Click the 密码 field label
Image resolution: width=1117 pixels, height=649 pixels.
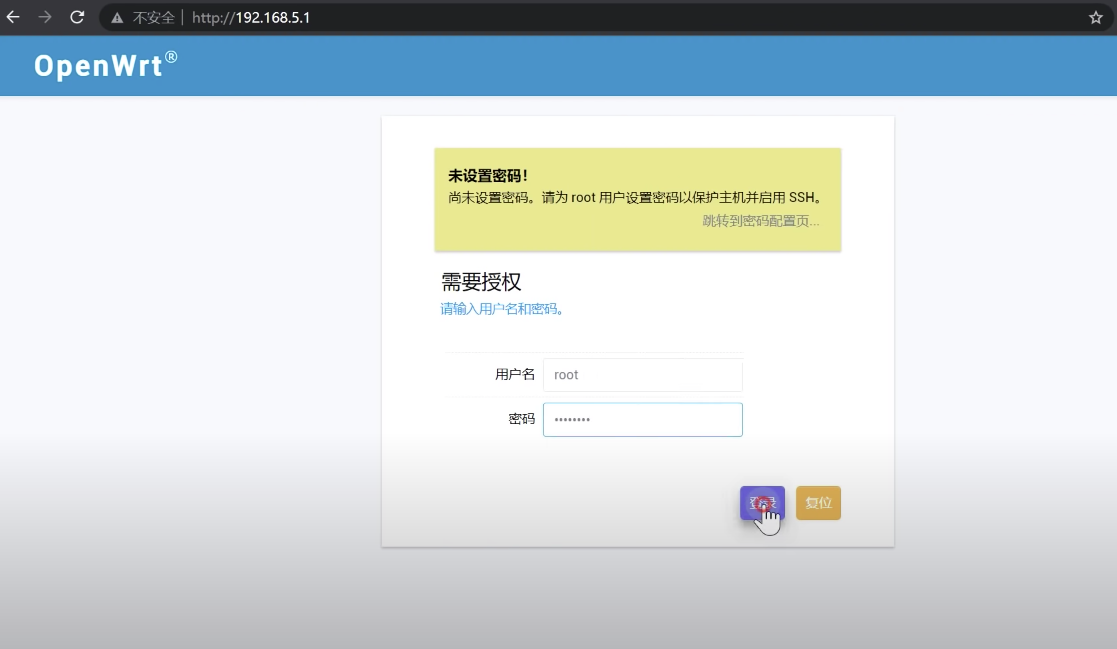521,420
